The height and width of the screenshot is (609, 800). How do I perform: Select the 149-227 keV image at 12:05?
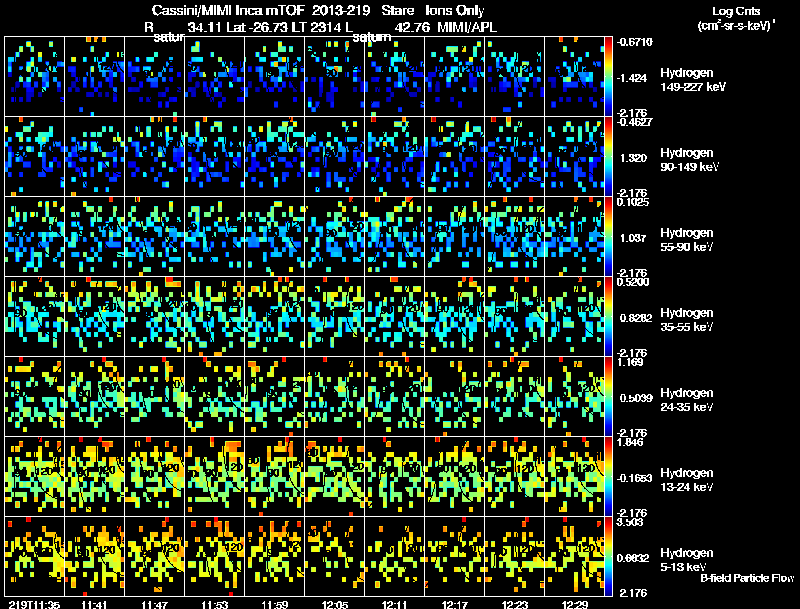click(334, 76)
